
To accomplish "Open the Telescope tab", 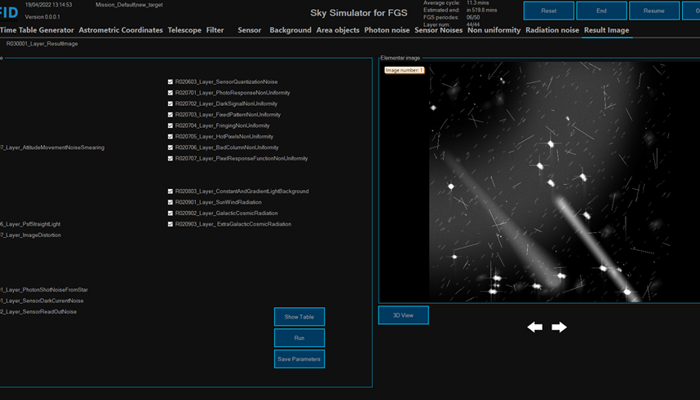I will 184,30.
